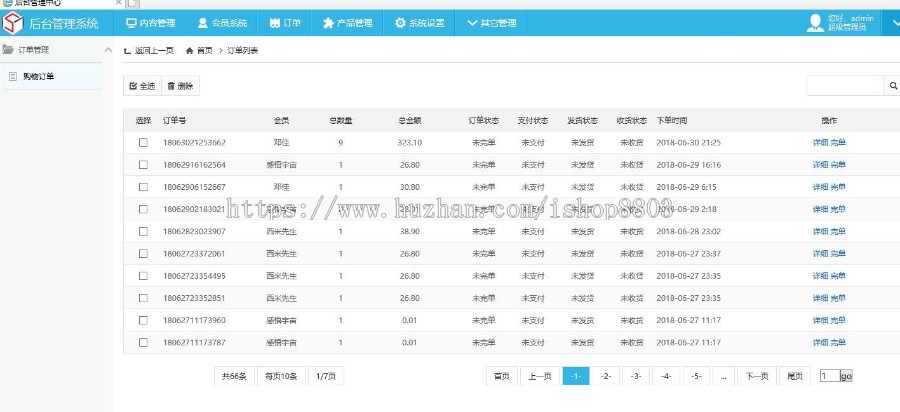
Task: Check the box for order 18062711173787
Action: tap(143, 343)
